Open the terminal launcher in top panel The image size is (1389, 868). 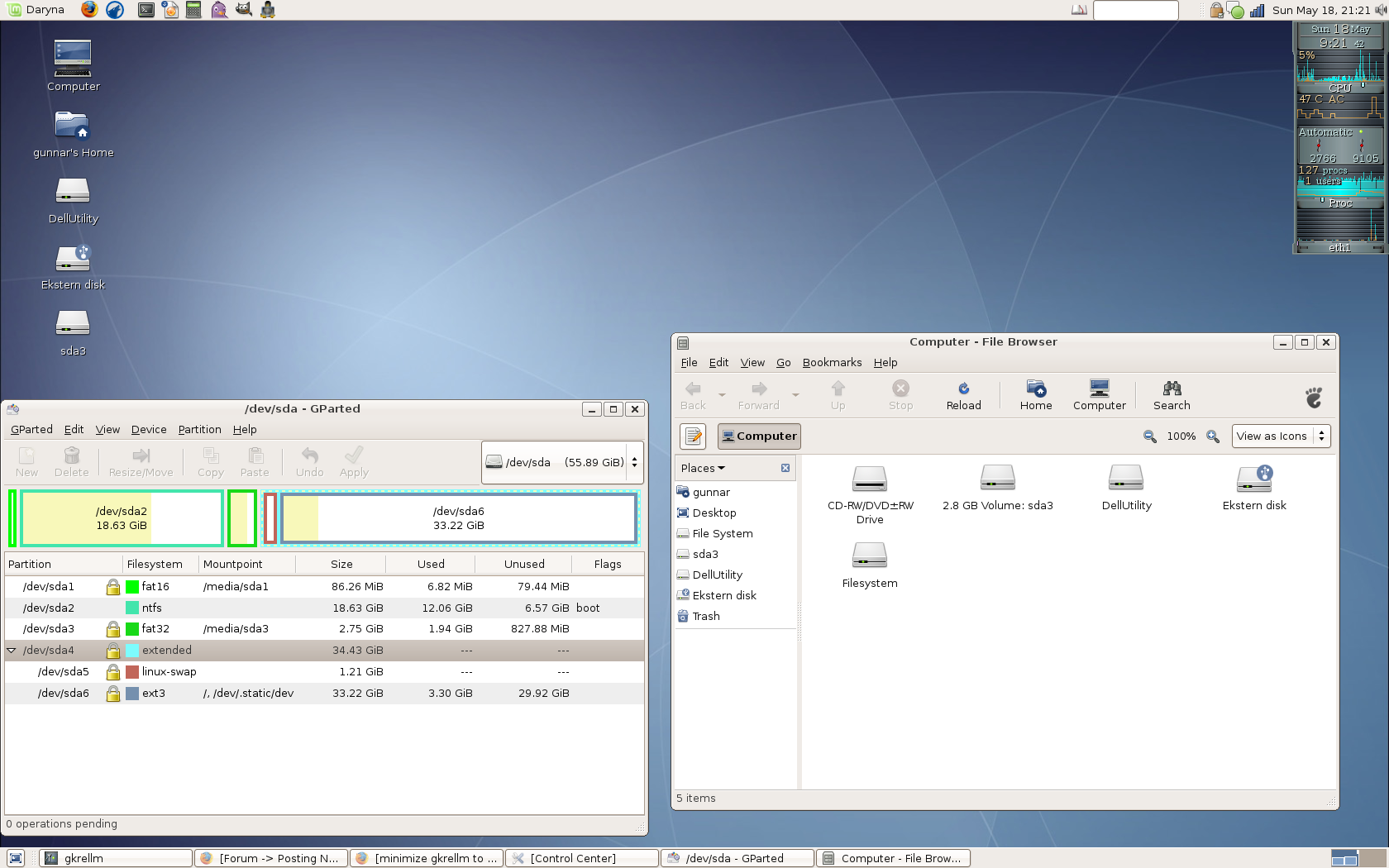click(x=146, y=10)
